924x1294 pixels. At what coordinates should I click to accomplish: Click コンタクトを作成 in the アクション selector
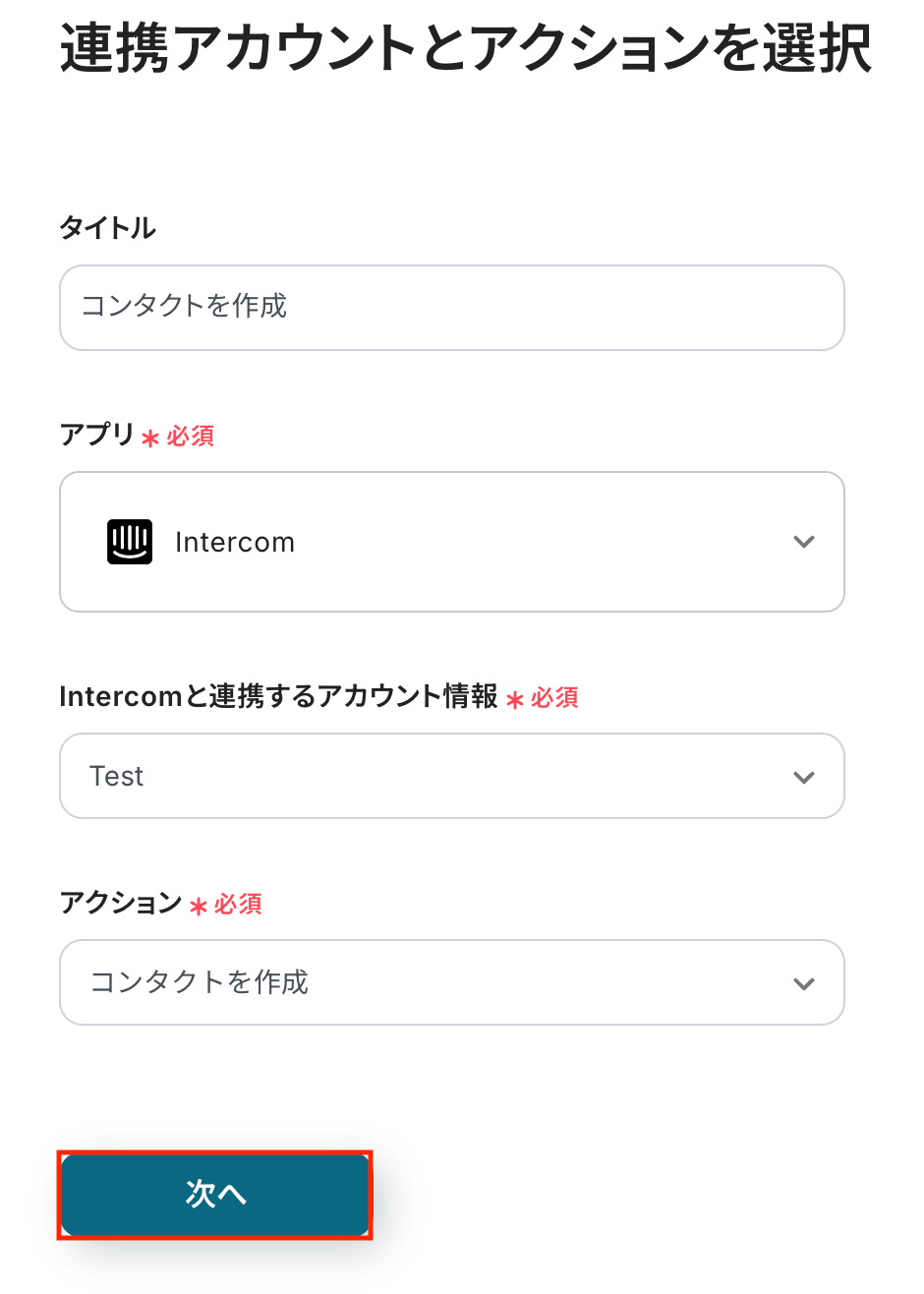click(200, 982)
